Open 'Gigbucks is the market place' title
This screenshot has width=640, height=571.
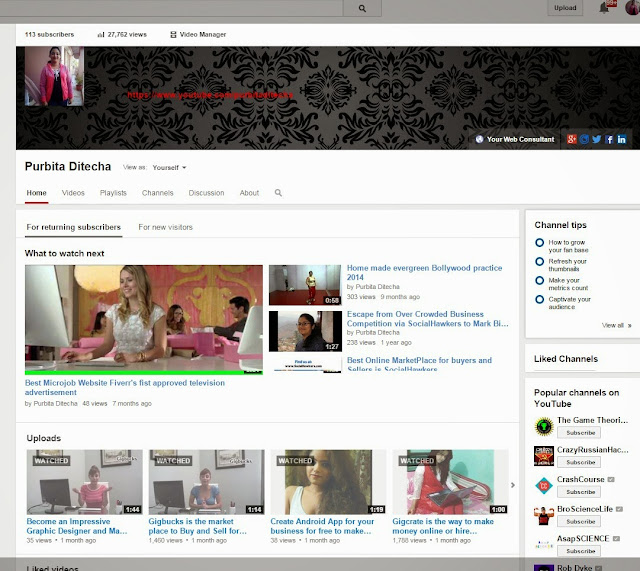(x=198, y=526)
